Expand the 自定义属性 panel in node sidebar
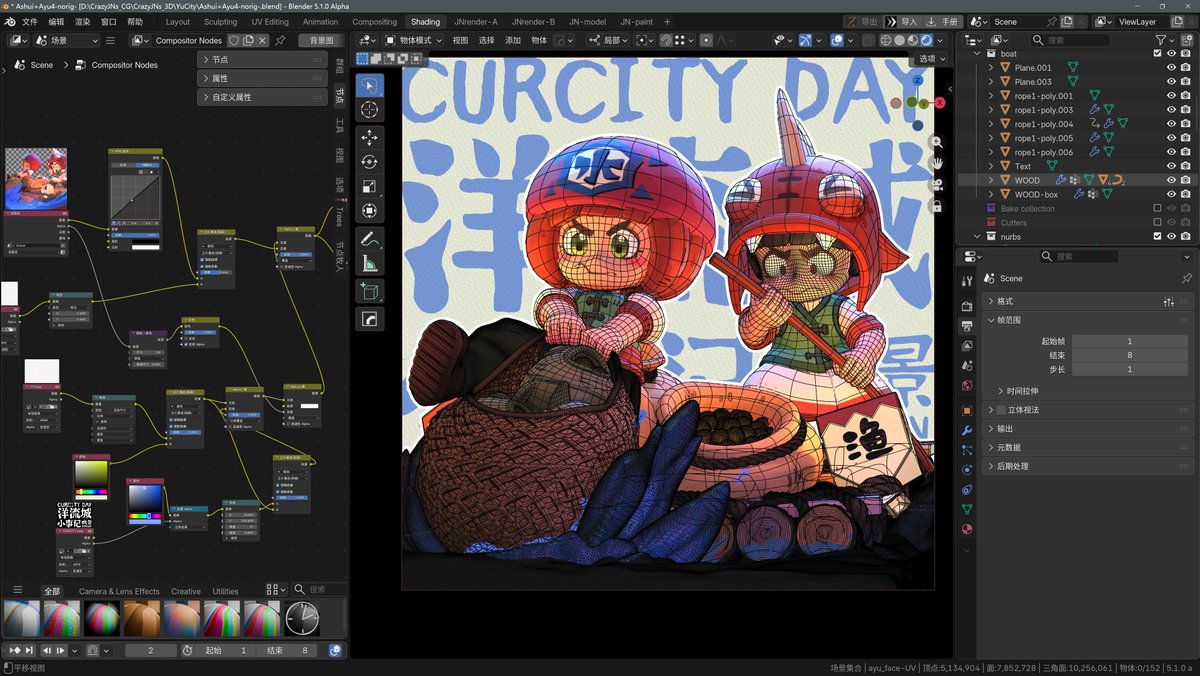This screenshot has width=1200, height=676. [263, 97]
